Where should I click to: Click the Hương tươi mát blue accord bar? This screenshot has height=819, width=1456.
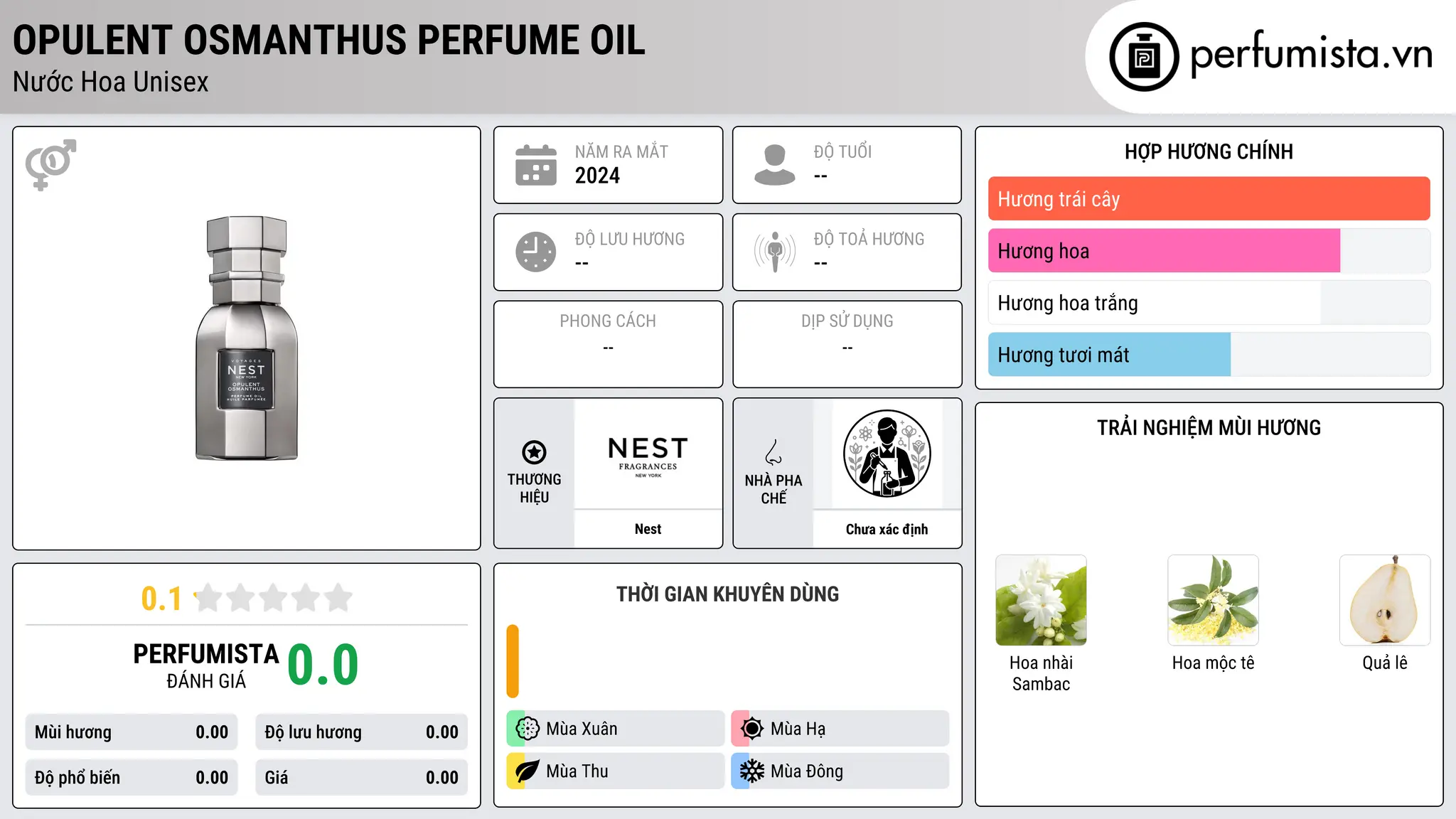point(1109,355)
